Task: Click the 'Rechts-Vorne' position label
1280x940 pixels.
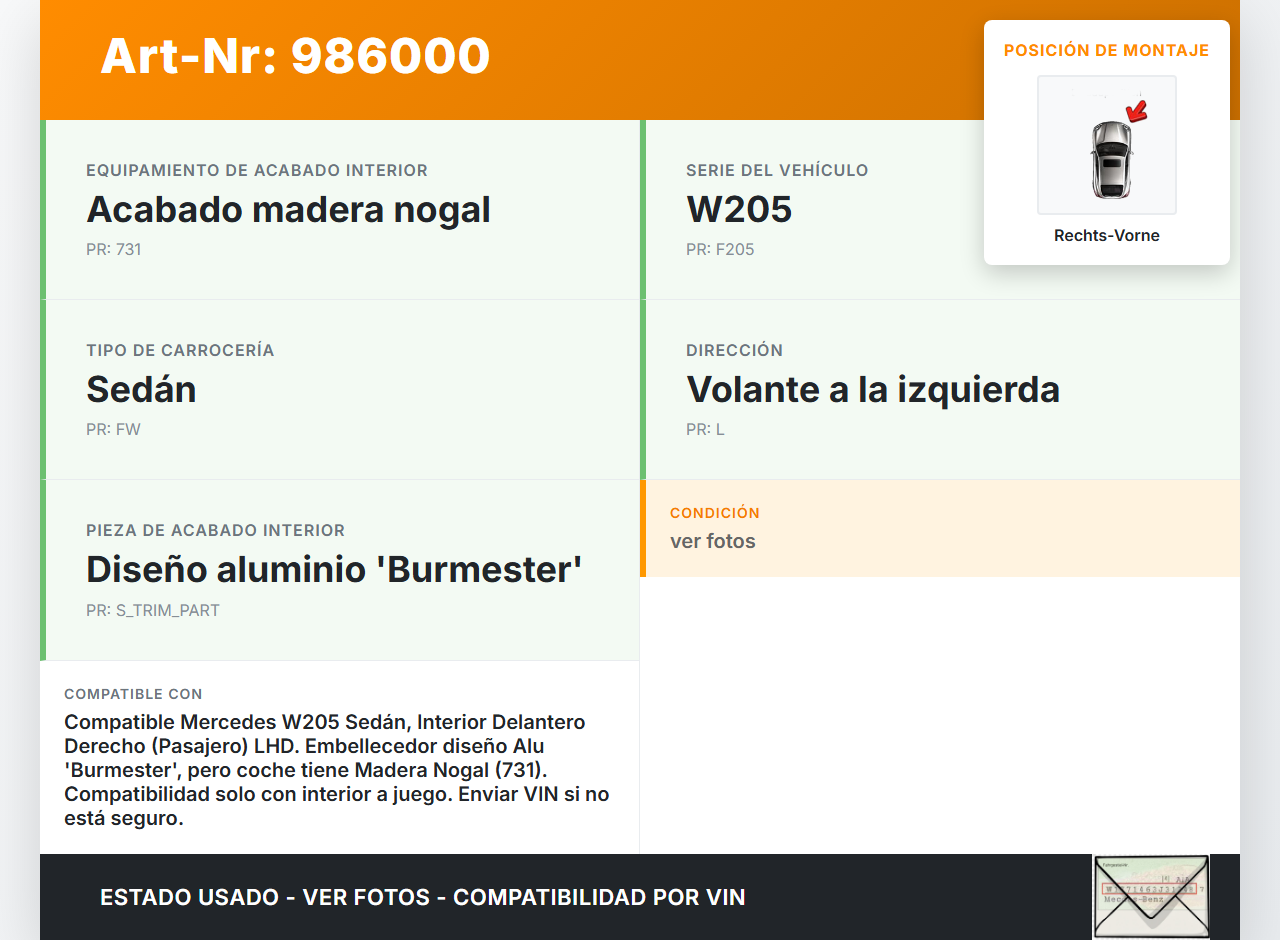Action: [x=1106, y=236]
